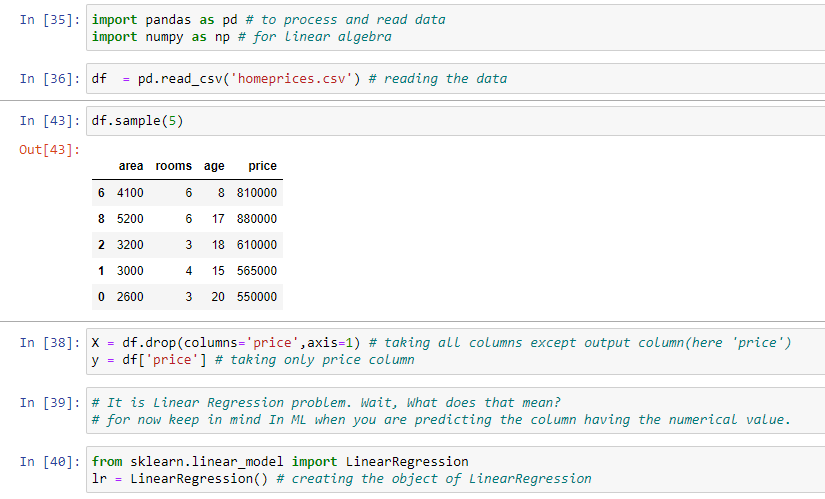Viewport: 825px width, 499px height.
Task: Click the comment cell In [39]
Action: point(456,411)
